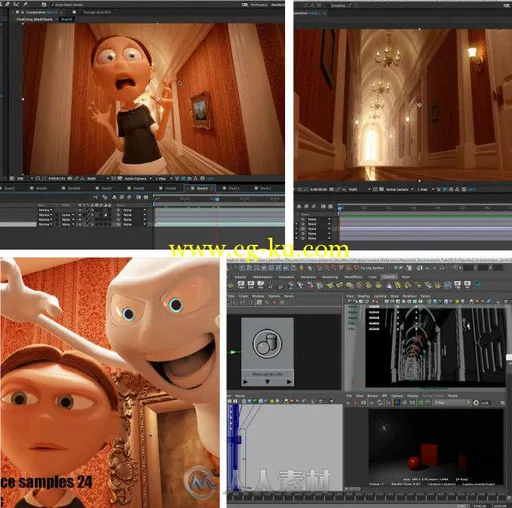Open the Rendering shelf tab in Maya

pos(330,277)
